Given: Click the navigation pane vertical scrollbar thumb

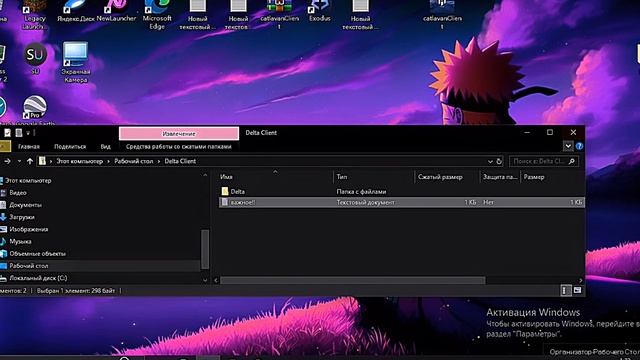Looking at the screenshot, I should pos(205,249).
